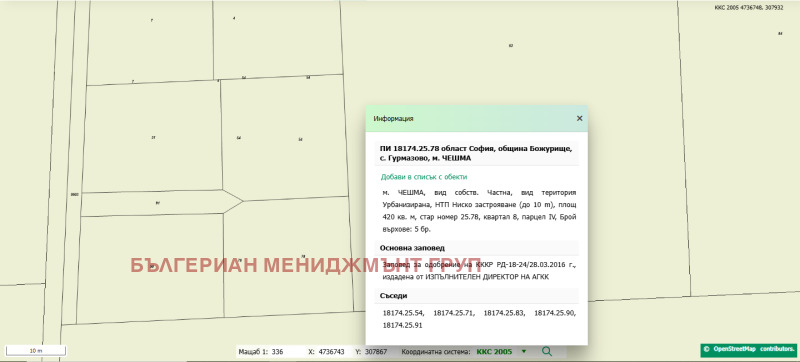Click the X coordinate field 4736743
This screenshot has height=362, width=800.
pyautogui.click(x=332, y=352)
